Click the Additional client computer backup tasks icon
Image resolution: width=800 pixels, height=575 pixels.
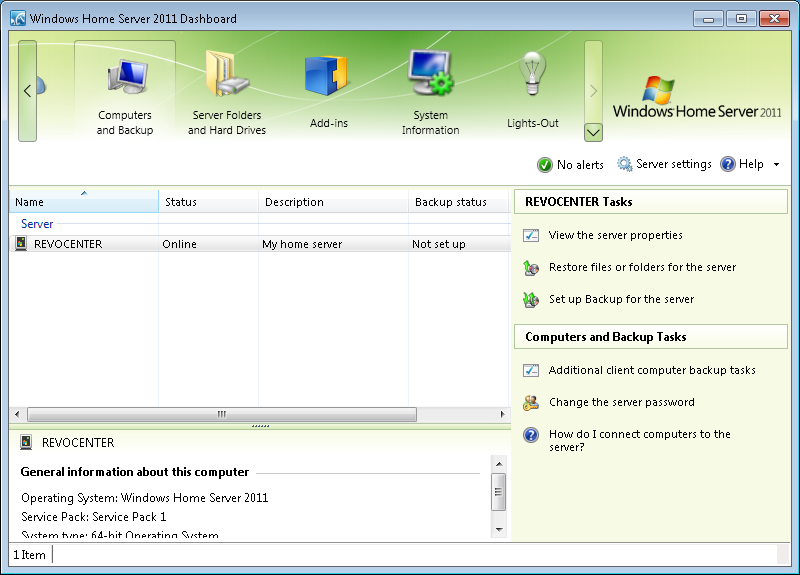(x=531, y=370)
